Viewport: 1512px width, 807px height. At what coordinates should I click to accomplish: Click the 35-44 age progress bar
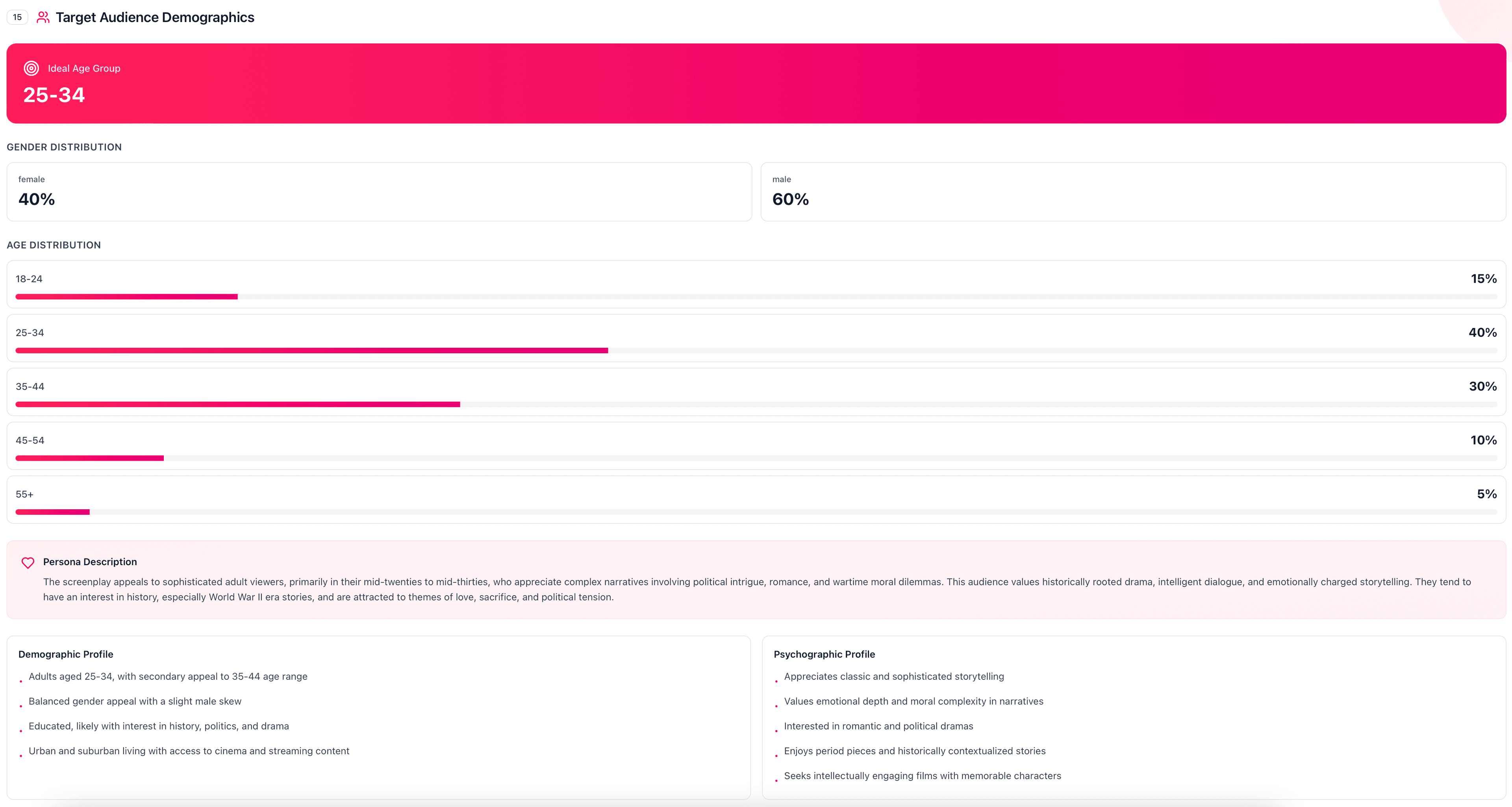tap(756, 404)
